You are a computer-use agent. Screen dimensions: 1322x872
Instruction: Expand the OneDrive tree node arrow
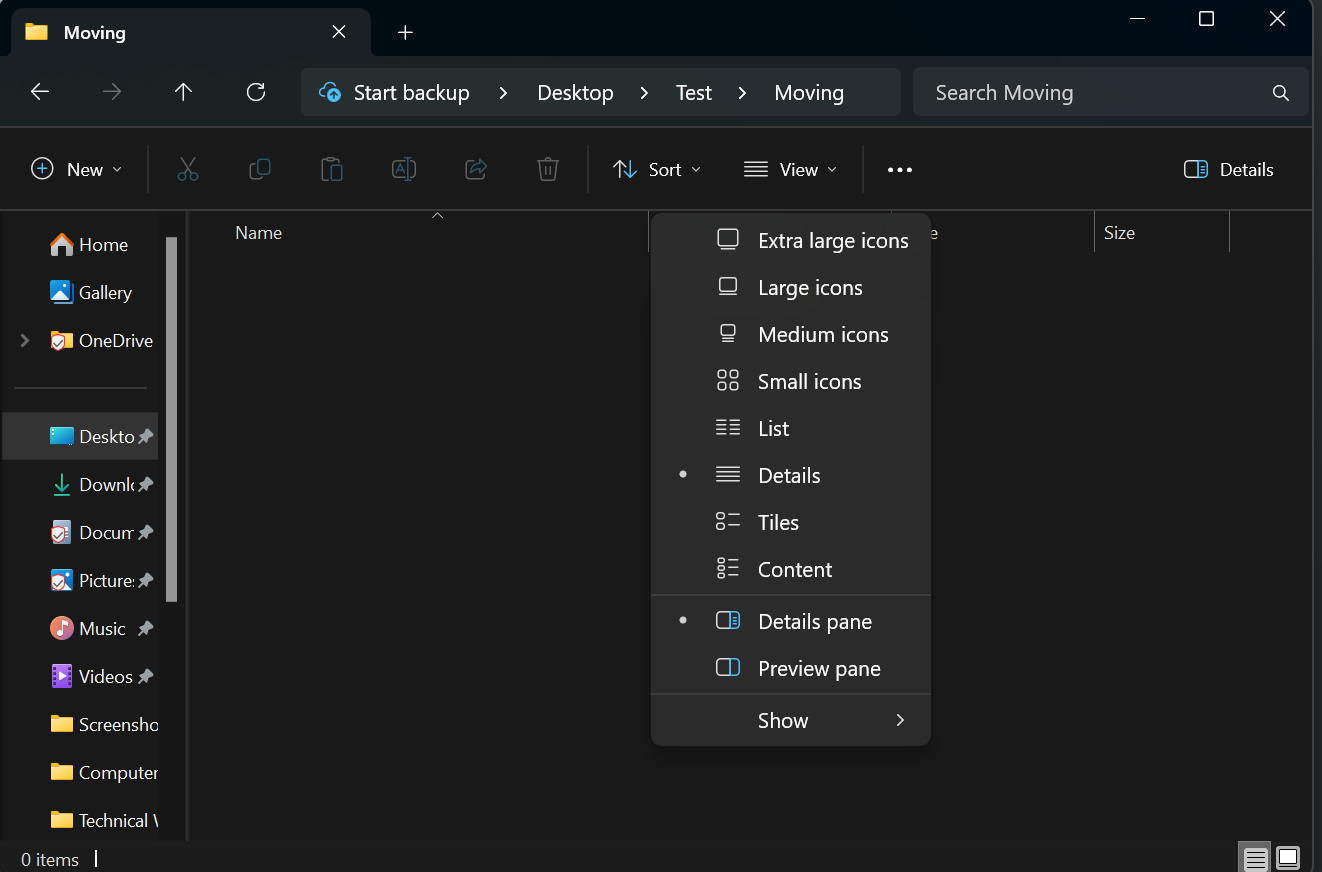pos(25,341)
